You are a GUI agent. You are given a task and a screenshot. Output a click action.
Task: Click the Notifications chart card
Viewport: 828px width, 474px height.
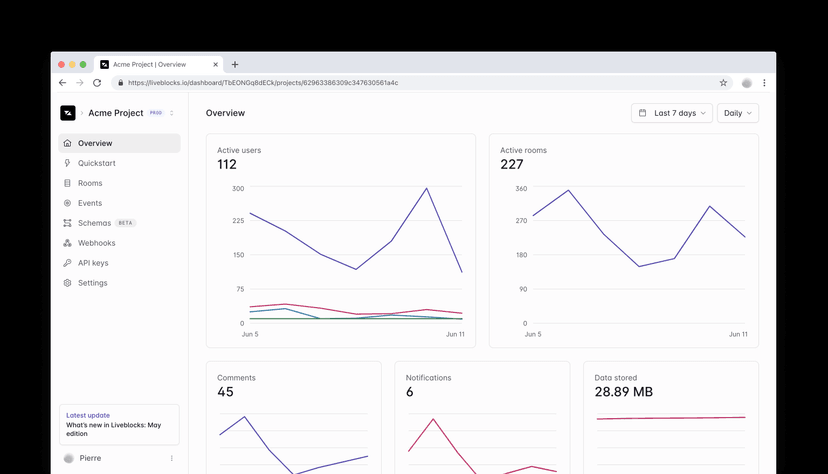point(482,418)
